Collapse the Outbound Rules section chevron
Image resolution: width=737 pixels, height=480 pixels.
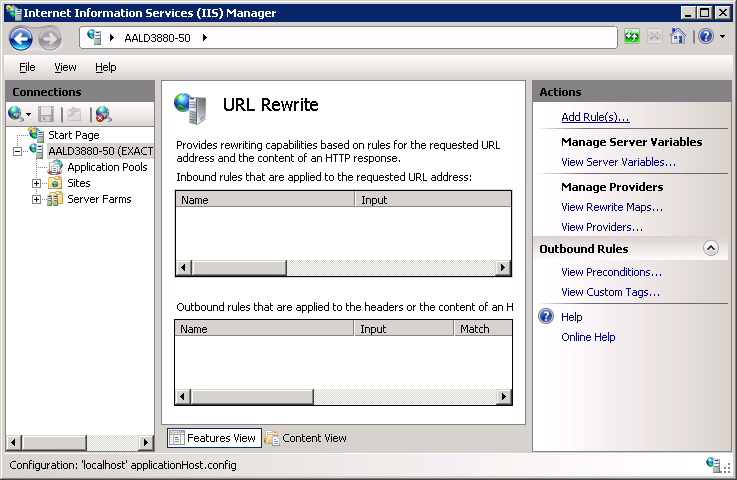coord(711,248)
